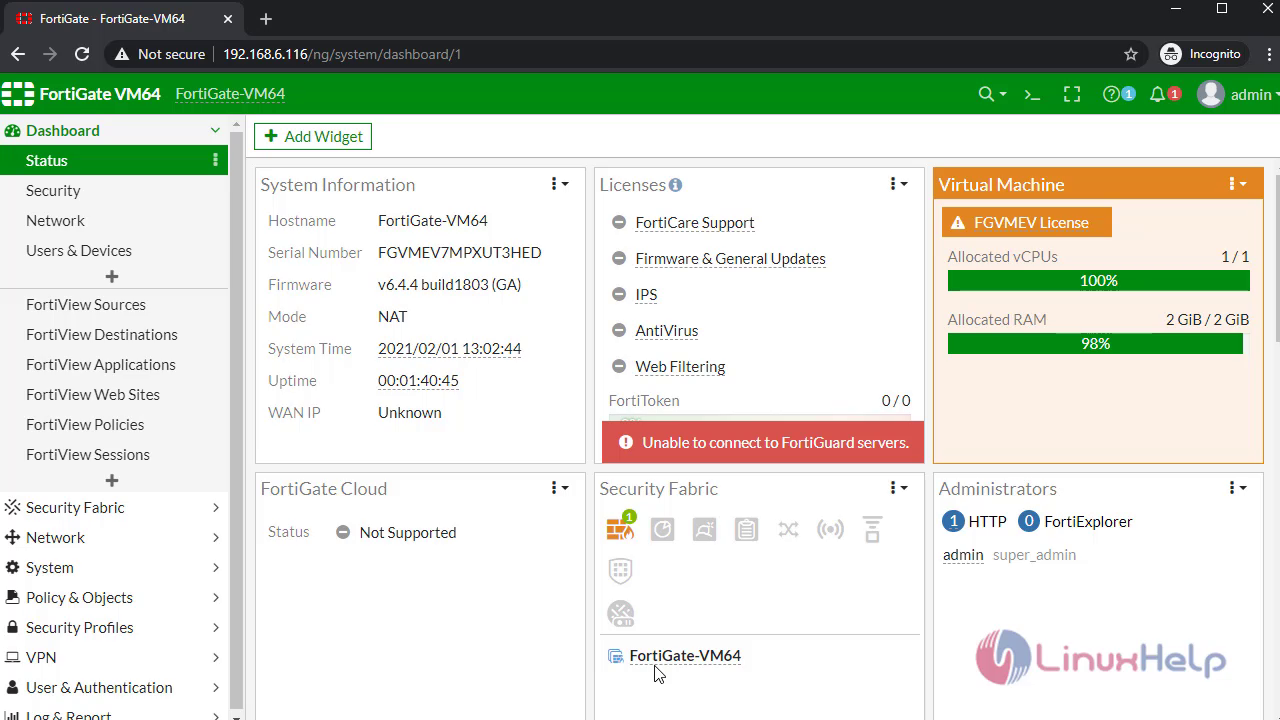Add dashboard plus below Users & Devices

[112, 276]
